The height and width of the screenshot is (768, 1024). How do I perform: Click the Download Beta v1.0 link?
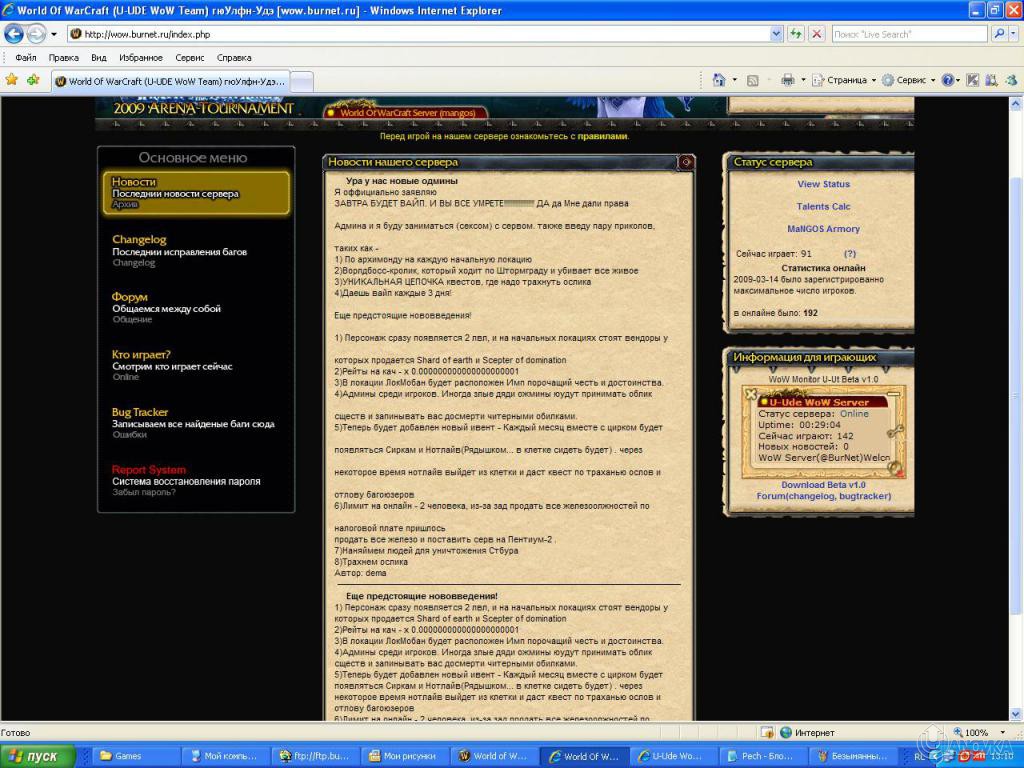tap(823, 485)
